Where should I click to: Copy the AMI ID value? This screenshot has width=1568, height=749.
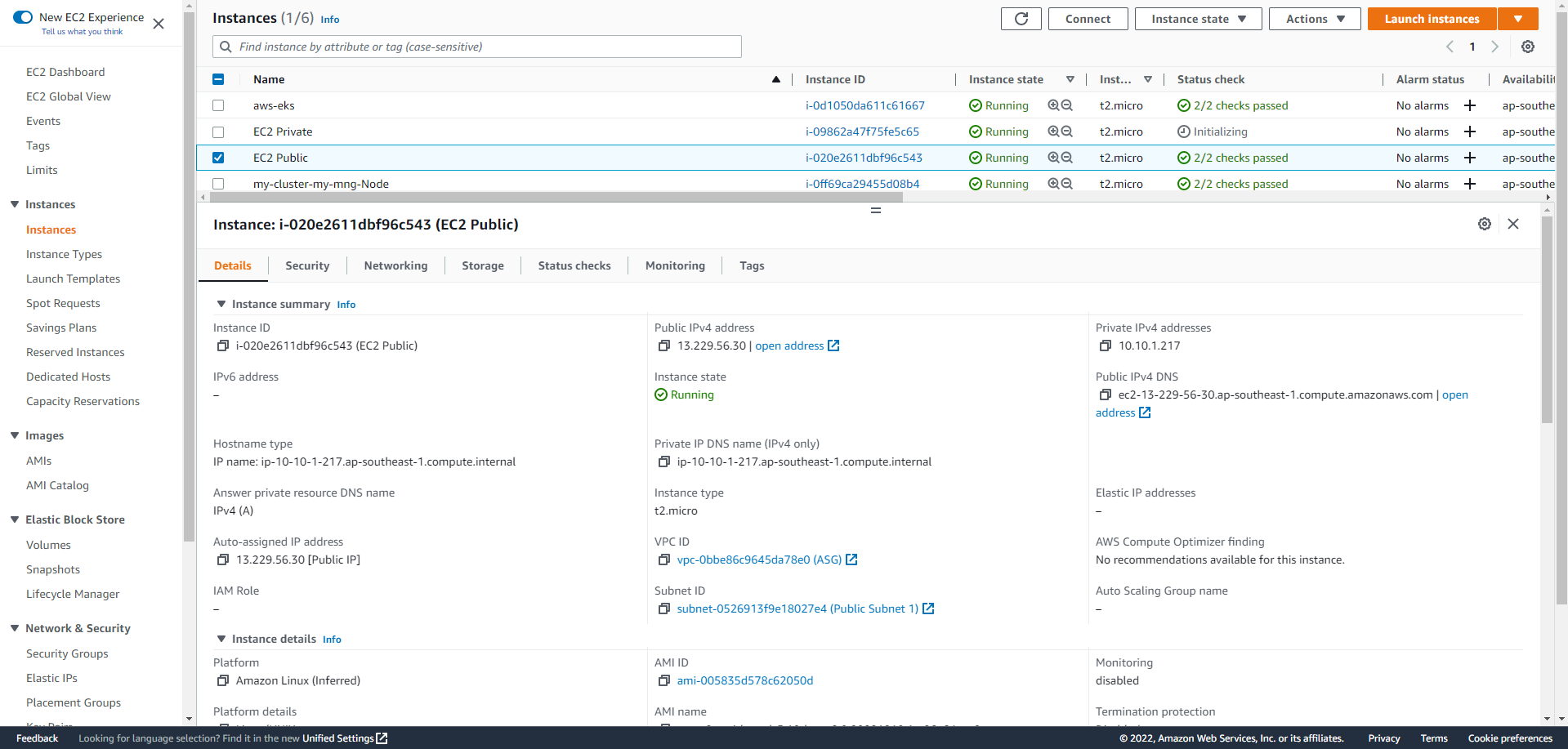[663, 680]
